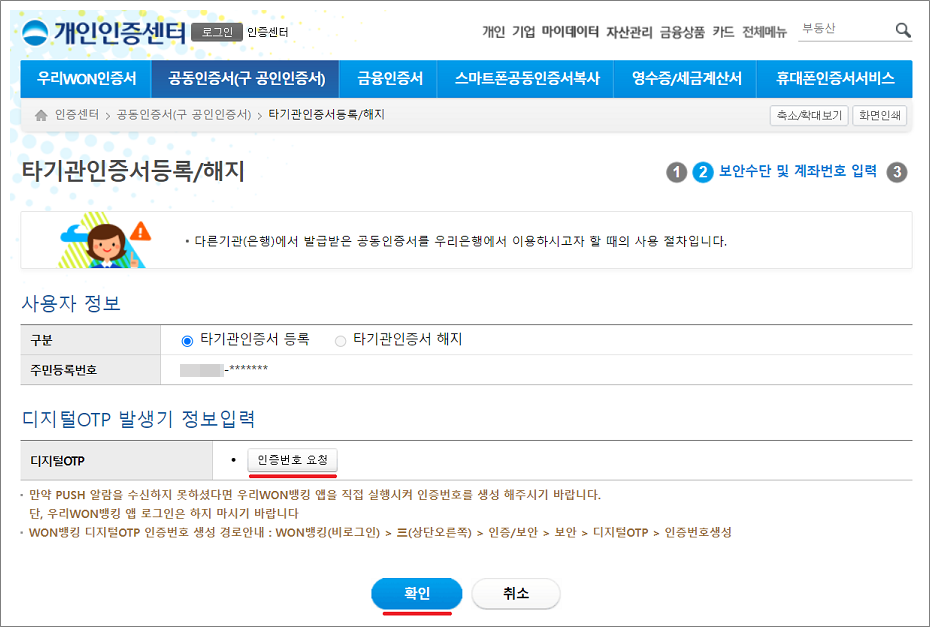Click 축소/확대보기 button
This screenshot has width=930, height=627.
(x=809, y=115)
